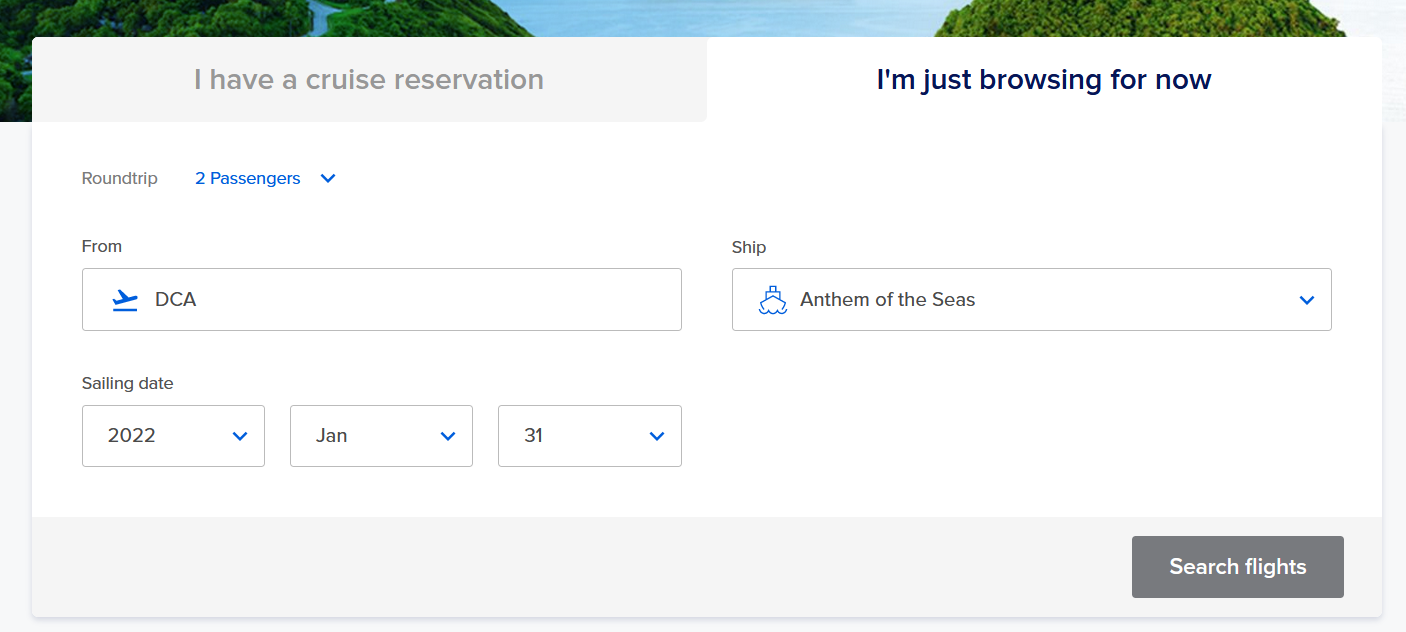Click the From field label
Viewport: 1406px width, 632px height.
pos(102,246)
